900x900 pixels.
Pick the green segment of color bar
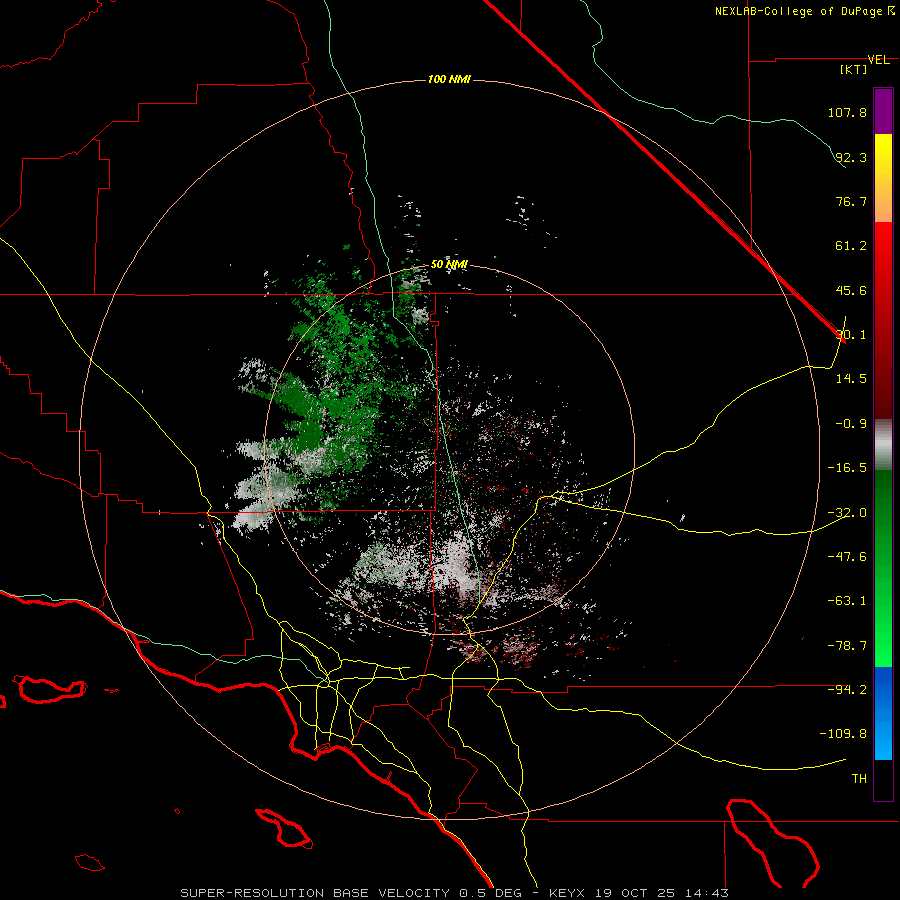point(883,568)
